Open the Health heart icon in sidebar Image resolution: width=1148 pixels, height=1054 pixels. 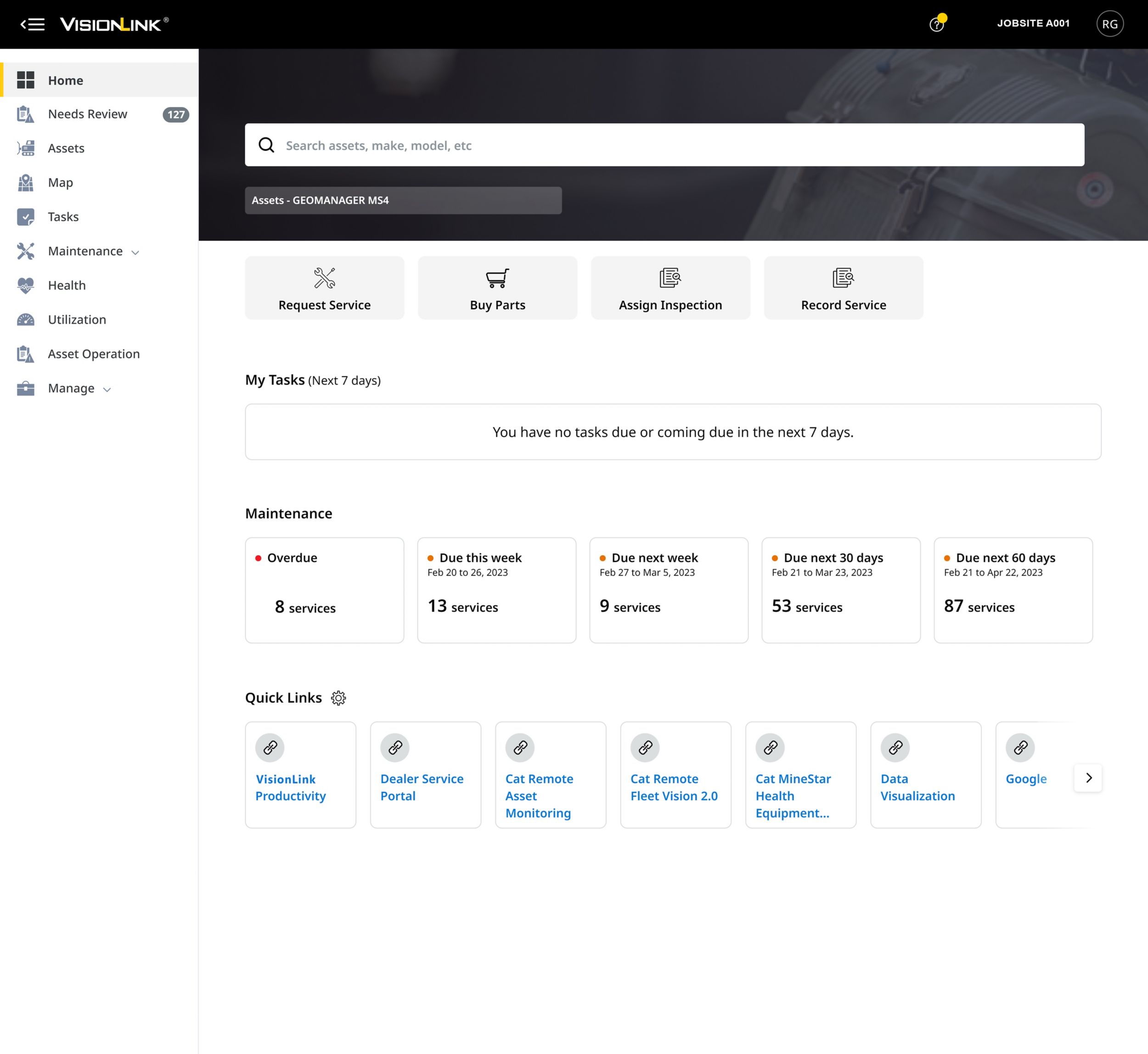(26, 285)
